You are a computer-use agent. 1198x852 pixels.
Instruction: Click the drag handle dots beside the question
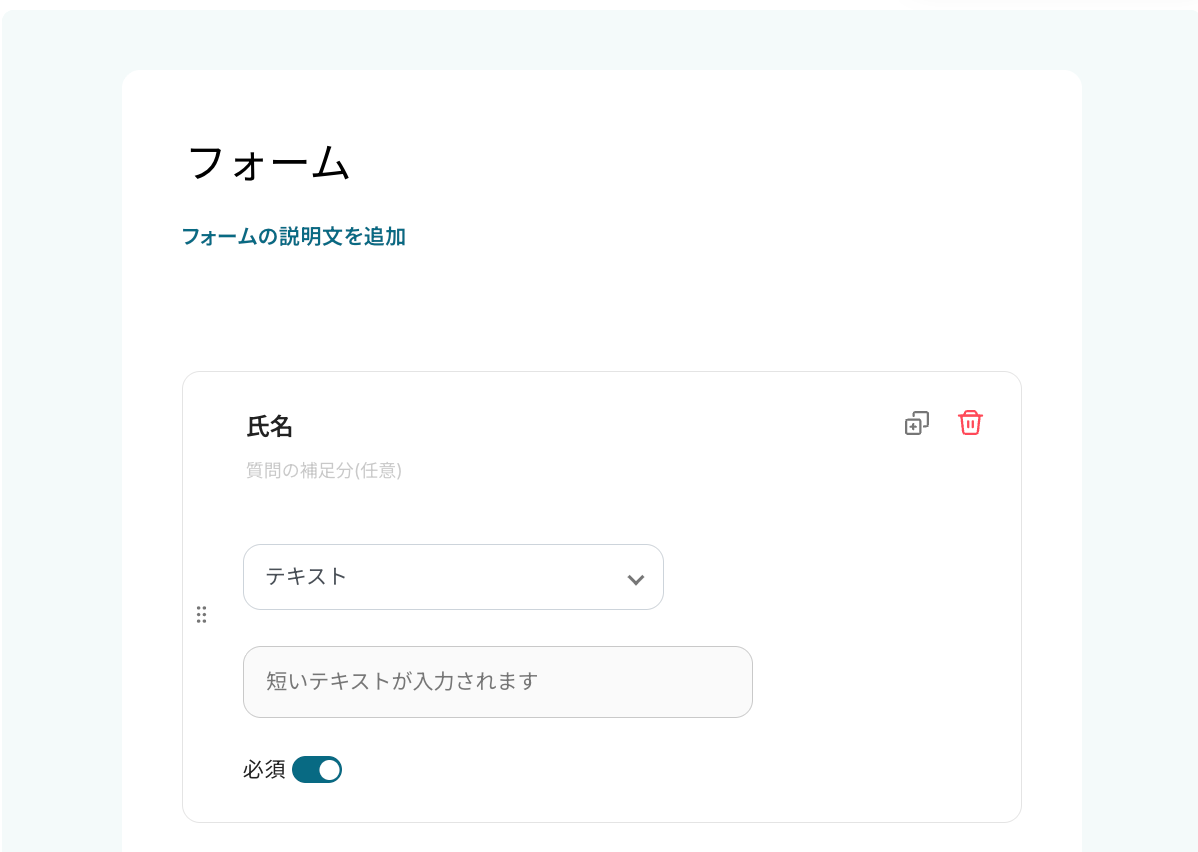(201, 615)
